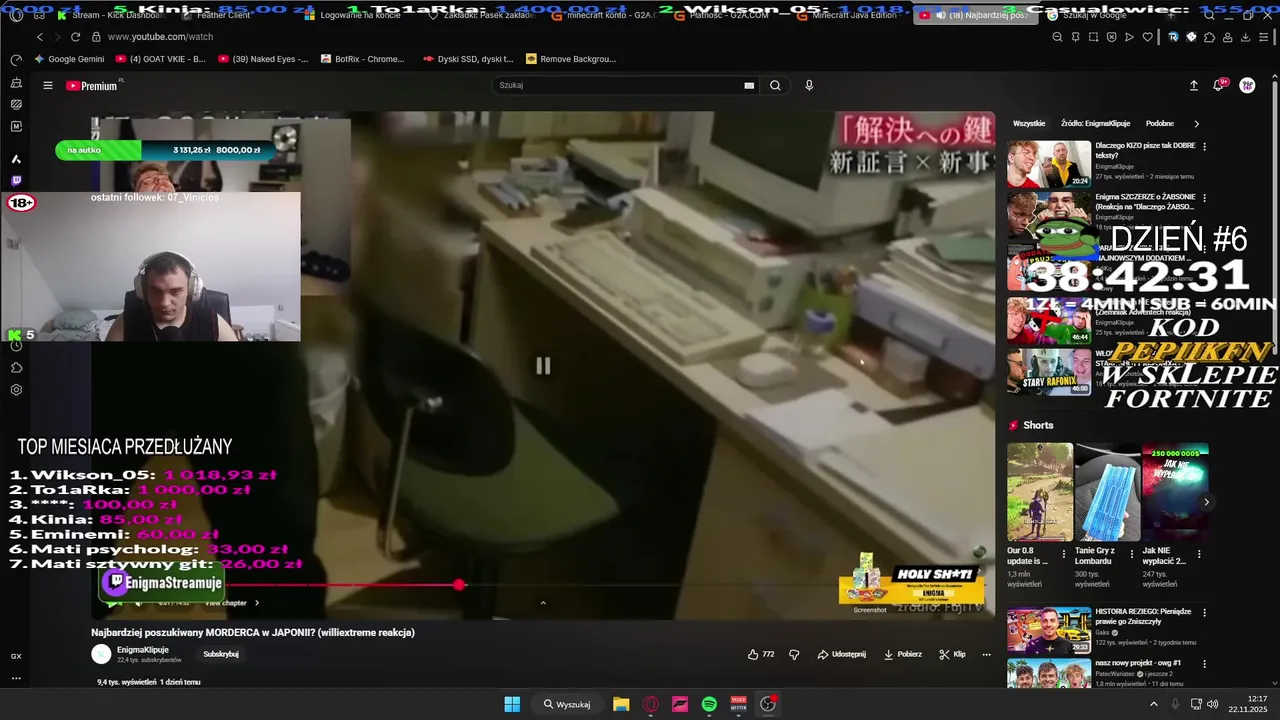Image resolution: width=1280 pixels, height=720 pixels.
Task: Switch to the 'Minecraft Java Edition' tab
Action: pyautogui.click(x=847, y=15)
